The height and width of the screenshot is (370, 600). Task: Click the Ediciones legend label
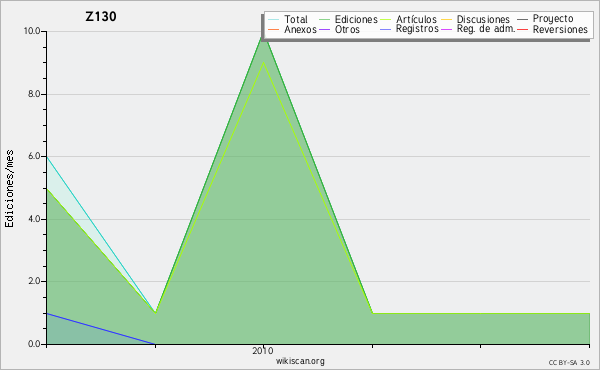coord(356,19)
